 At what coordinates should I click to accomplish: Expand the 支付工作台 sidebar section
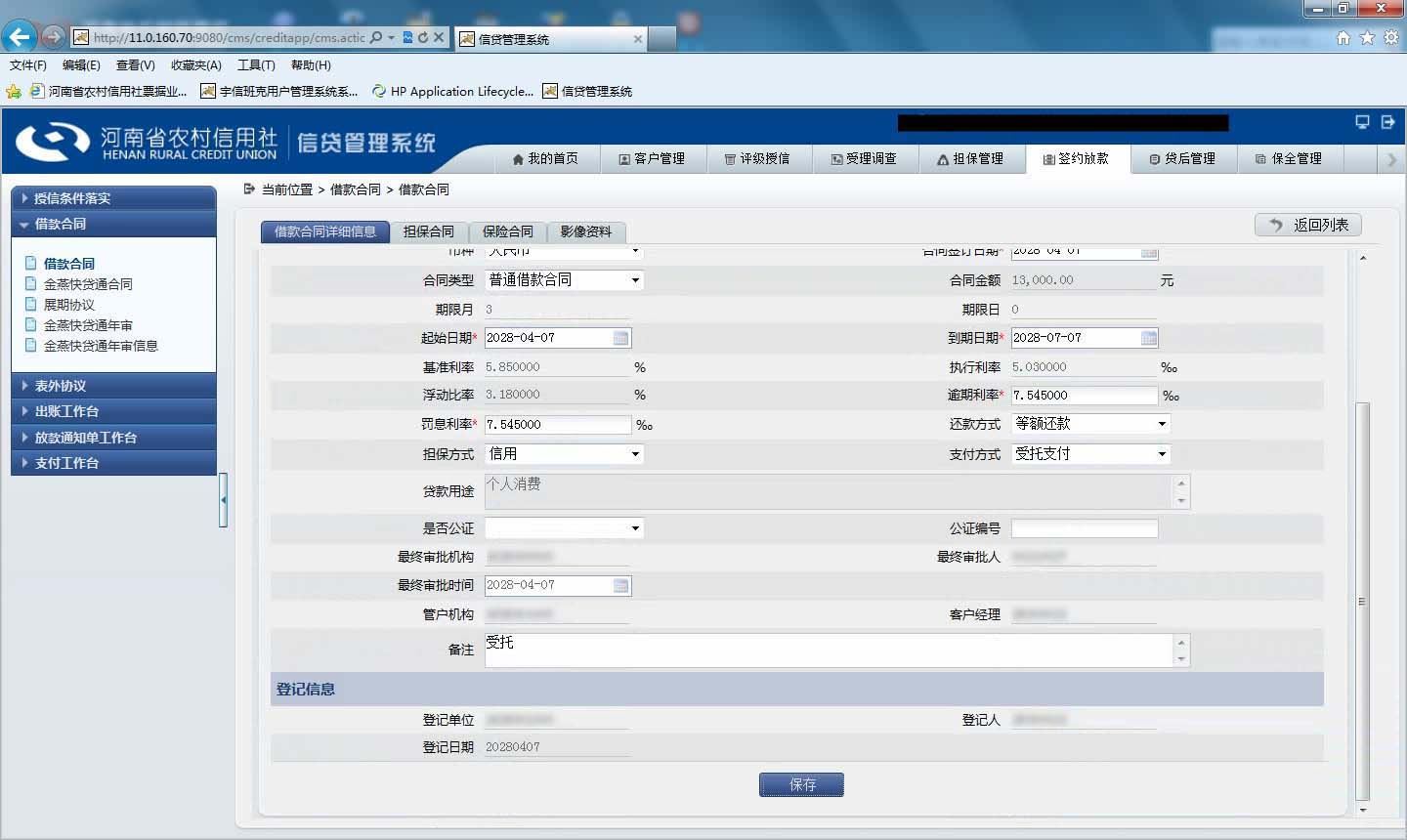[113, 463]
